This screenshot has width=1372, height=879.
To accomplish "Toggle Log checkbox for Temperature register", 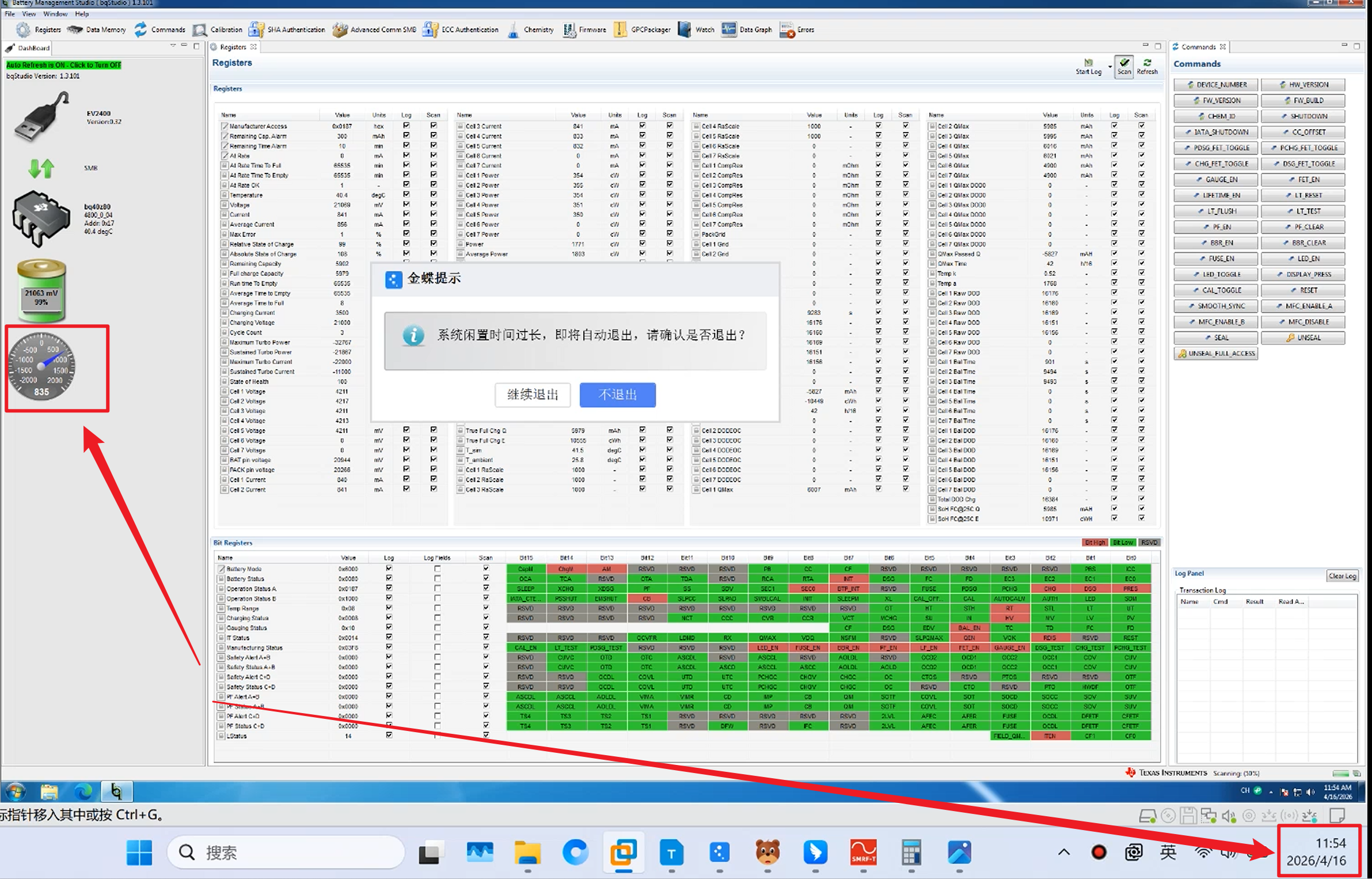I will coord(406,194).
